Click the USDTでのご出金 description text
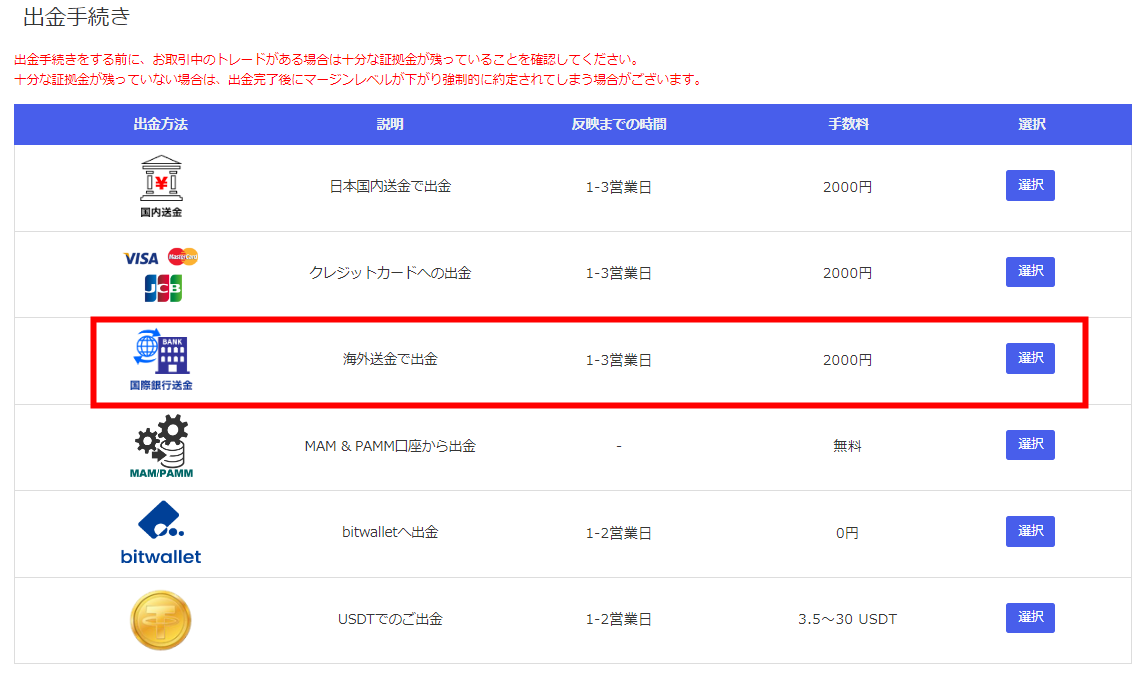Image resolution: width=1144 pixels, height=684 pixels. pyautogui.click(x=390, y=619)
